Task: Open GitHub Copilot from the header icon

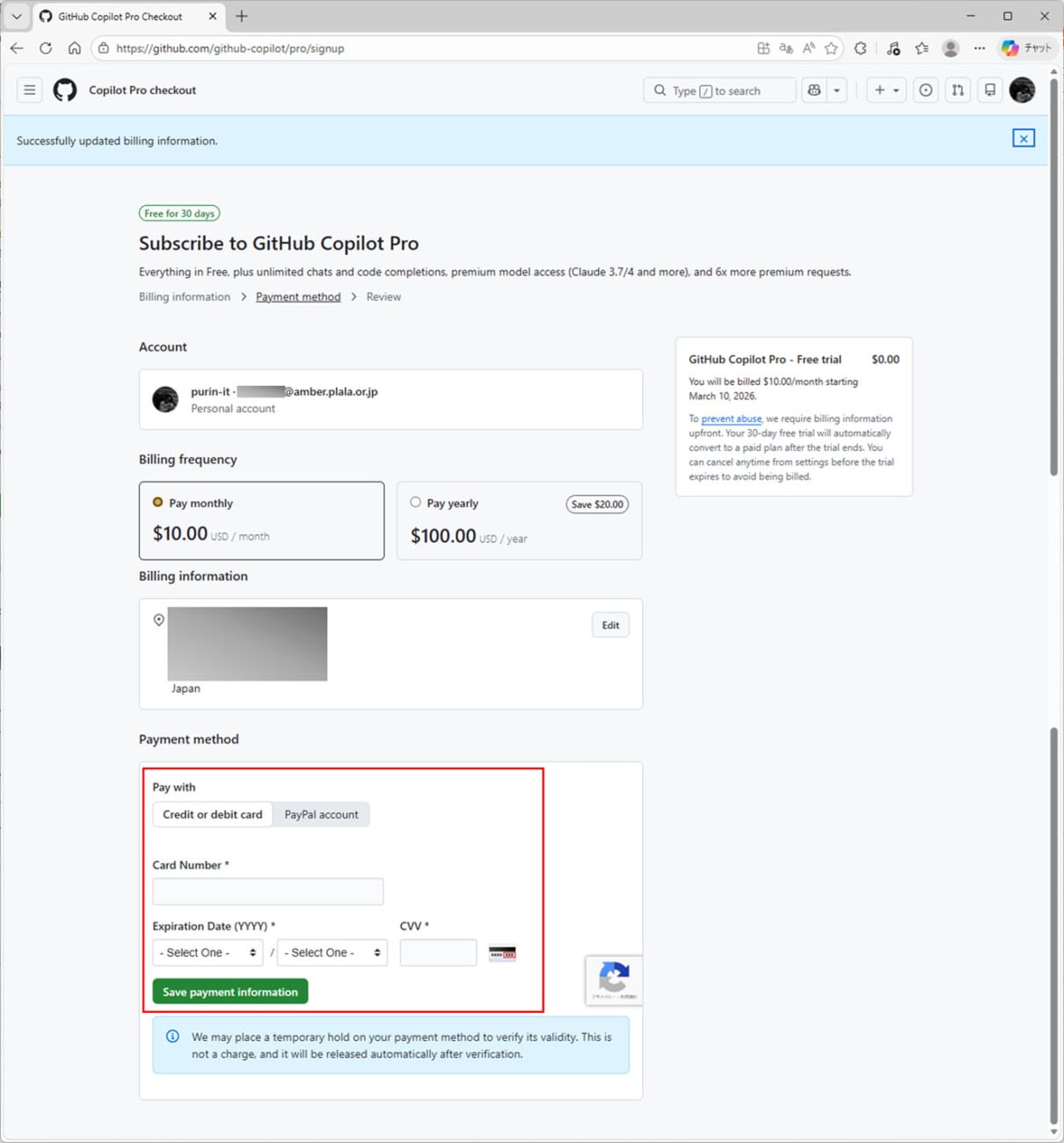Action: [814, 90]
